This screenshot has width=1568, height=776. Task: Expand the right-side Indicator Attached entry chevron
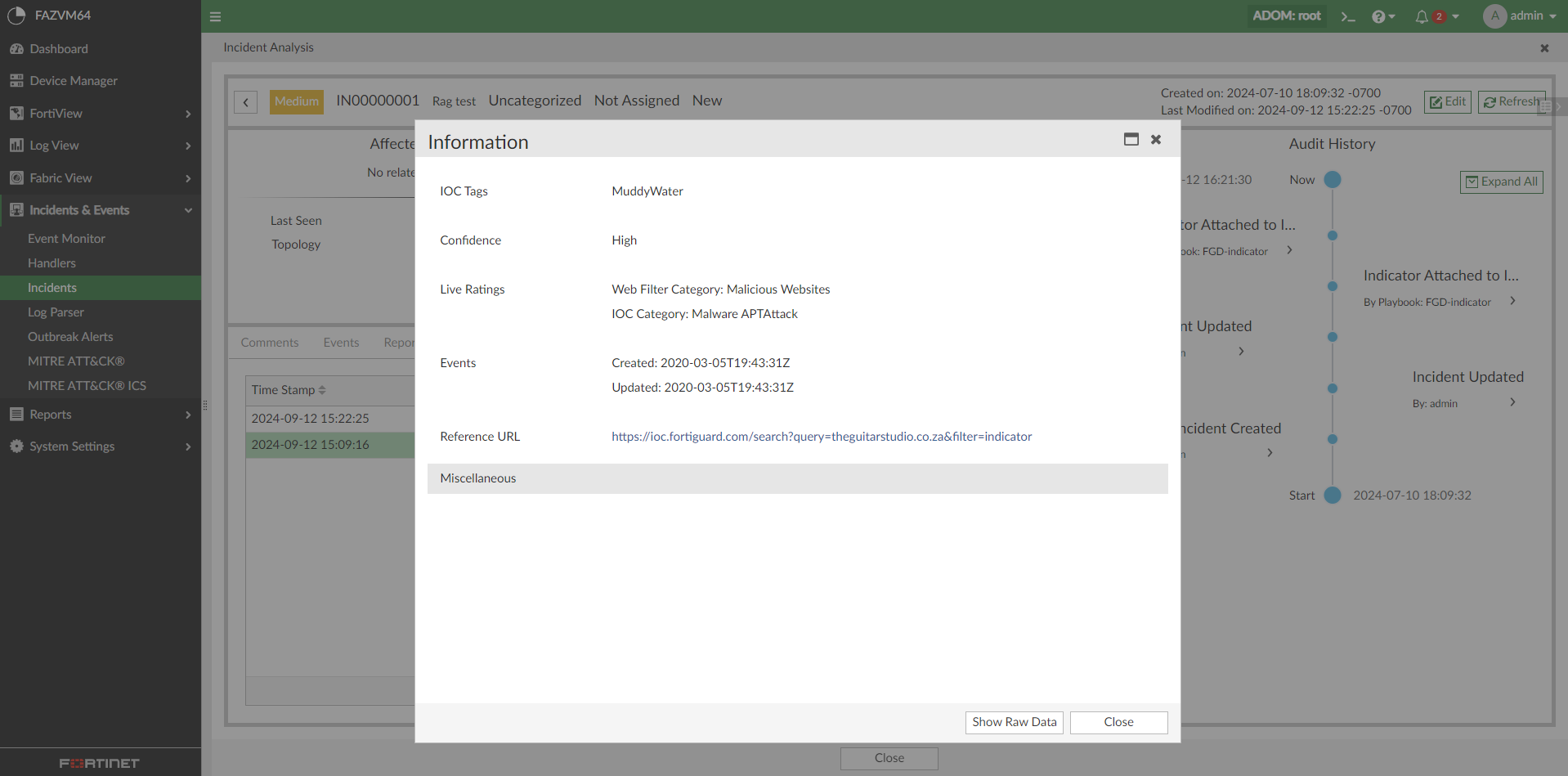pos(1512,301)
